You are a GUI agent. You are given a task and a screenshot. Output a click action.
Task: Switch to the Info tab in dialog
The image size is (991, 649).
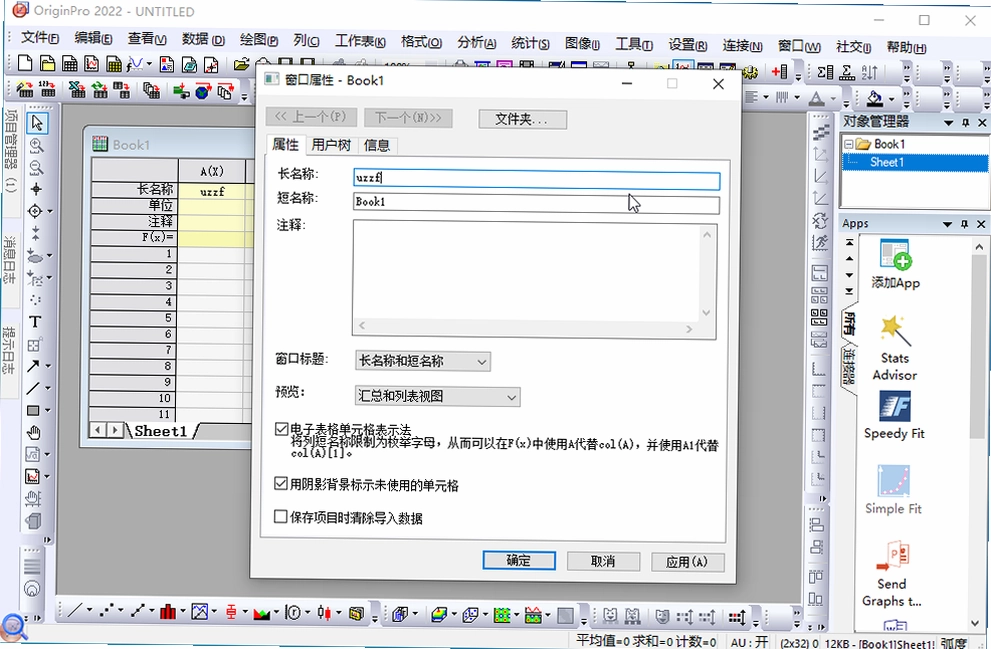click(x=377, y=145)
